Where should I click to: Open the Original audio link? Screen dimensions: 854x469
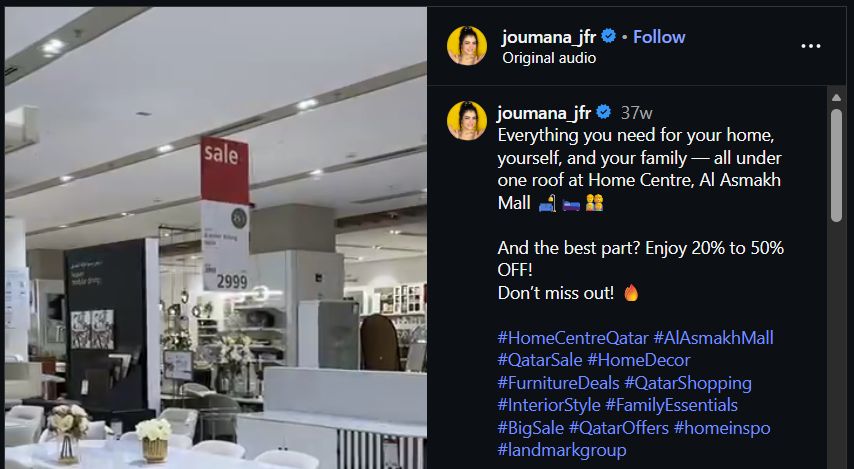pyautogui.click(x=549, y=58)
